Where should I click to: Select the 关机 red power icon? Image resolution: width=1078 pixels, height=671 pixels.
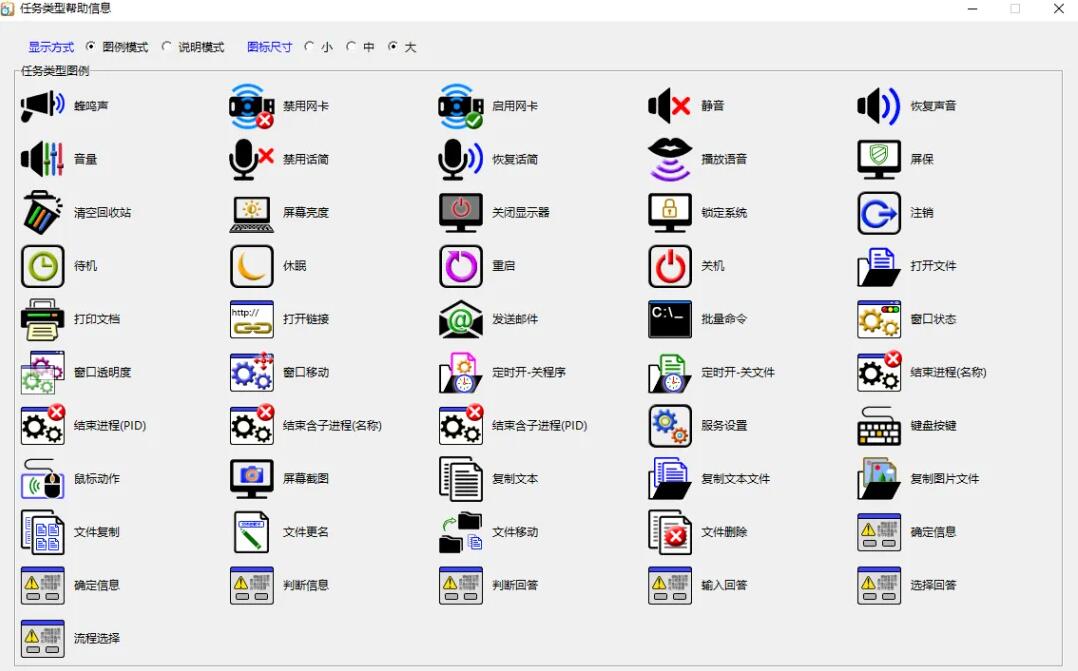[669, 266]
